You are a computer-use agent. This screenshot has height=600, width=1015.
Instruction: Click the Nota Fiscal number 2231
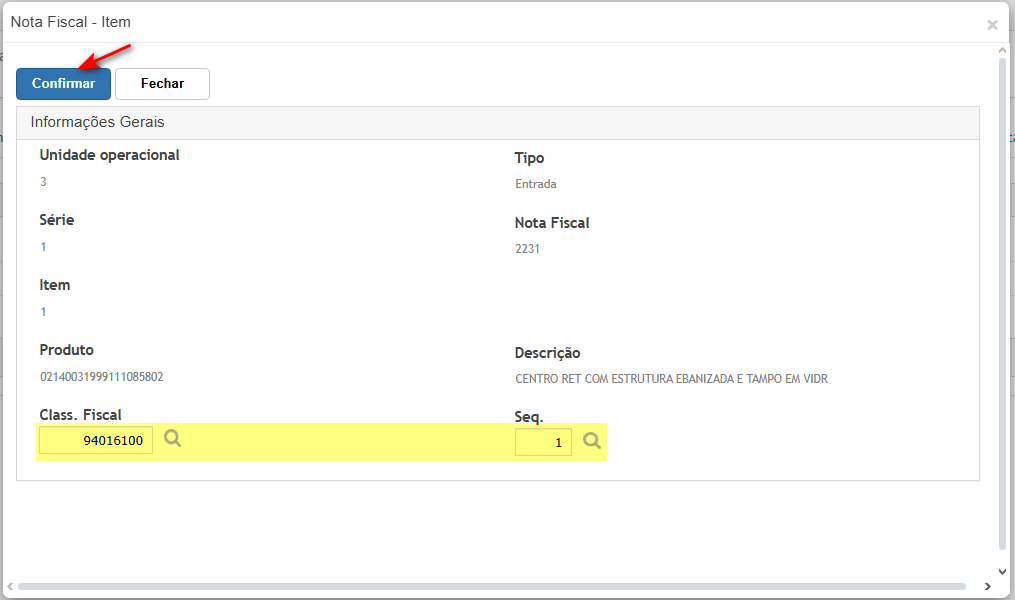point(527,249)
